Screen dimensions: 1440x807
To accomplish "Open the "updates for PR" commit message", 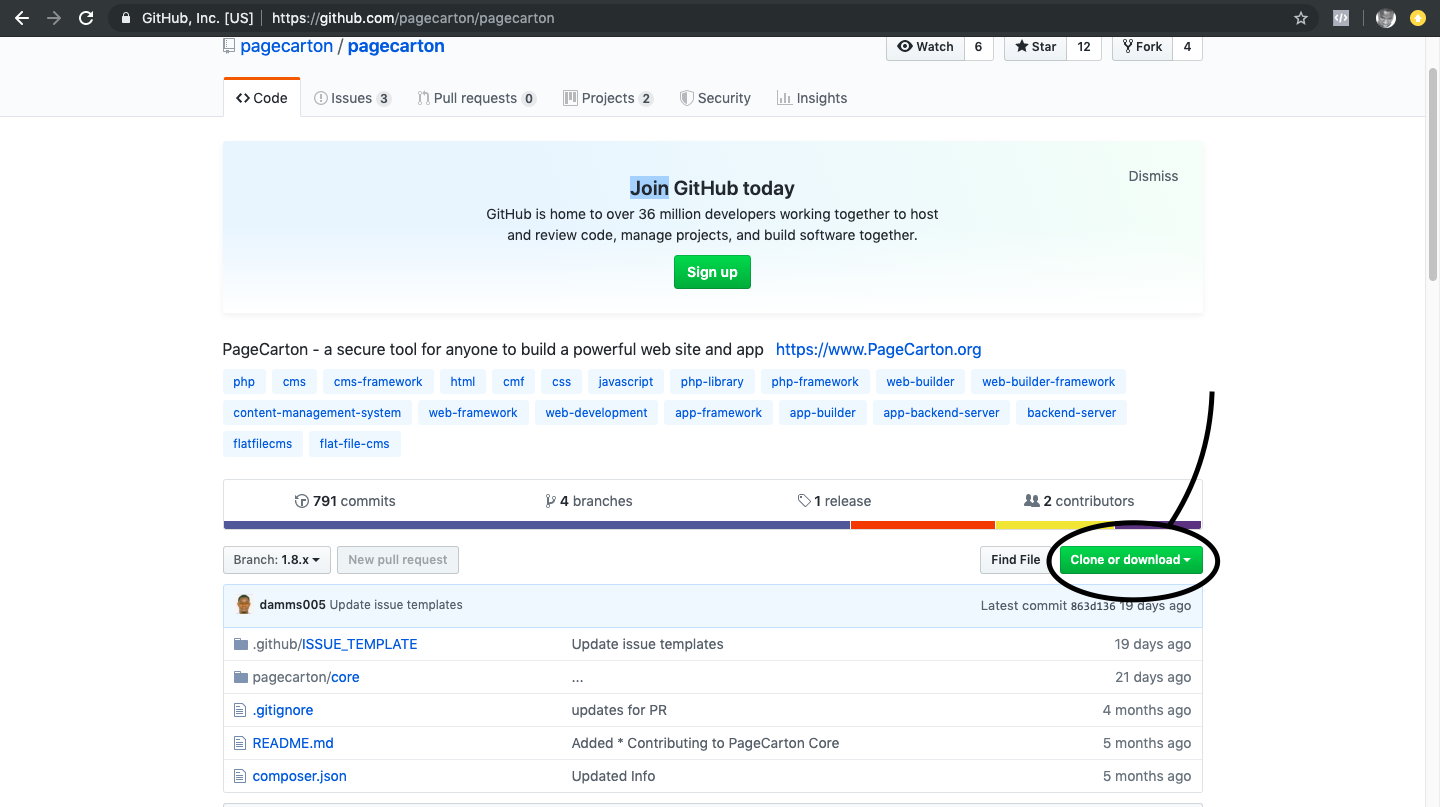I will [619, 710].
